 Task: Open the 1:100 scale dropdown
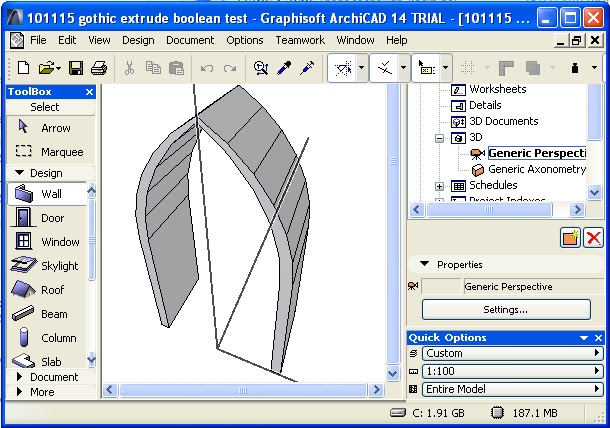pos(512,371)
